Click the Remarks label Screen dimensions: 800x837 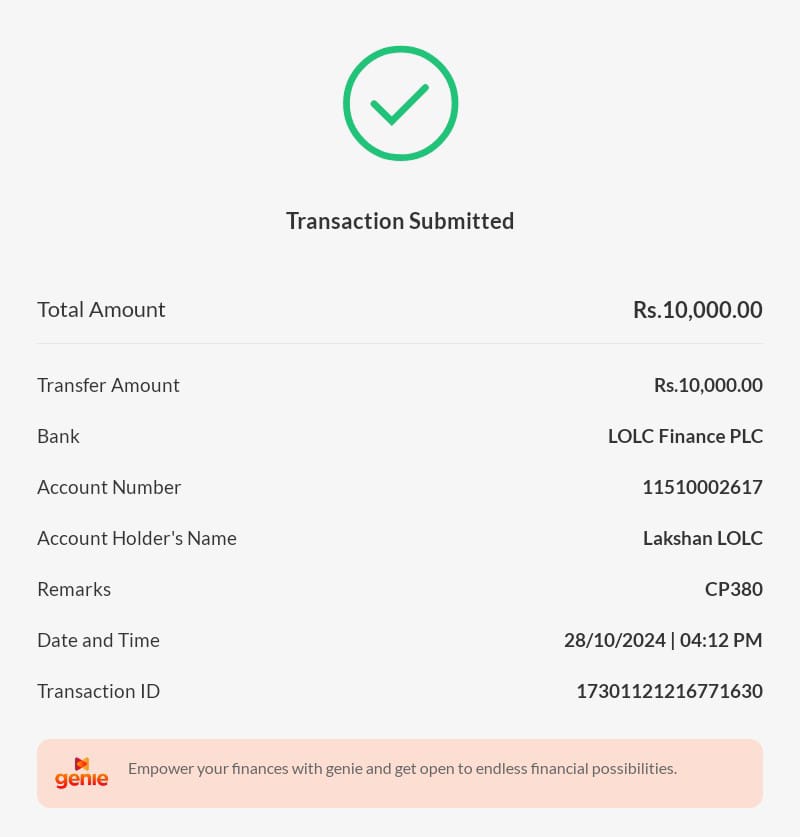click(74, 590)
